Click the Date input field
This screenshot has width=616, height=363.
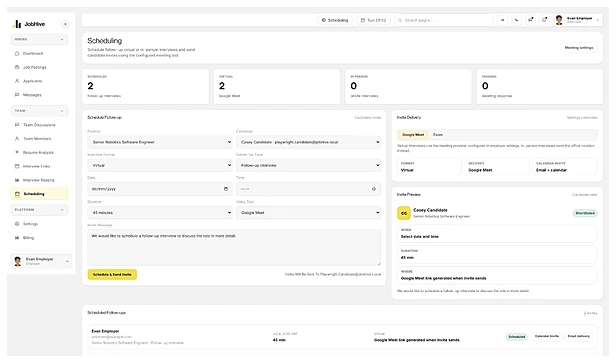160,189
